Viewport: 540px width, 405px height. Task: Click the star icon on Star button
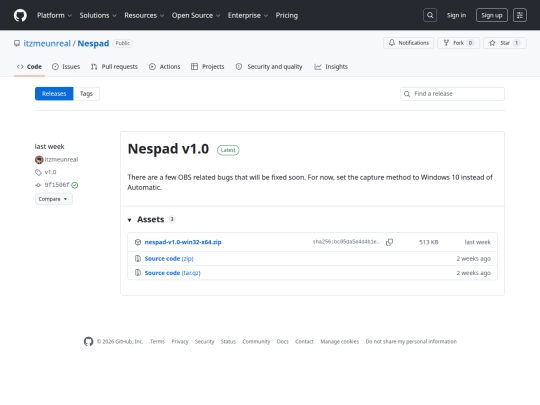(492, 43)
